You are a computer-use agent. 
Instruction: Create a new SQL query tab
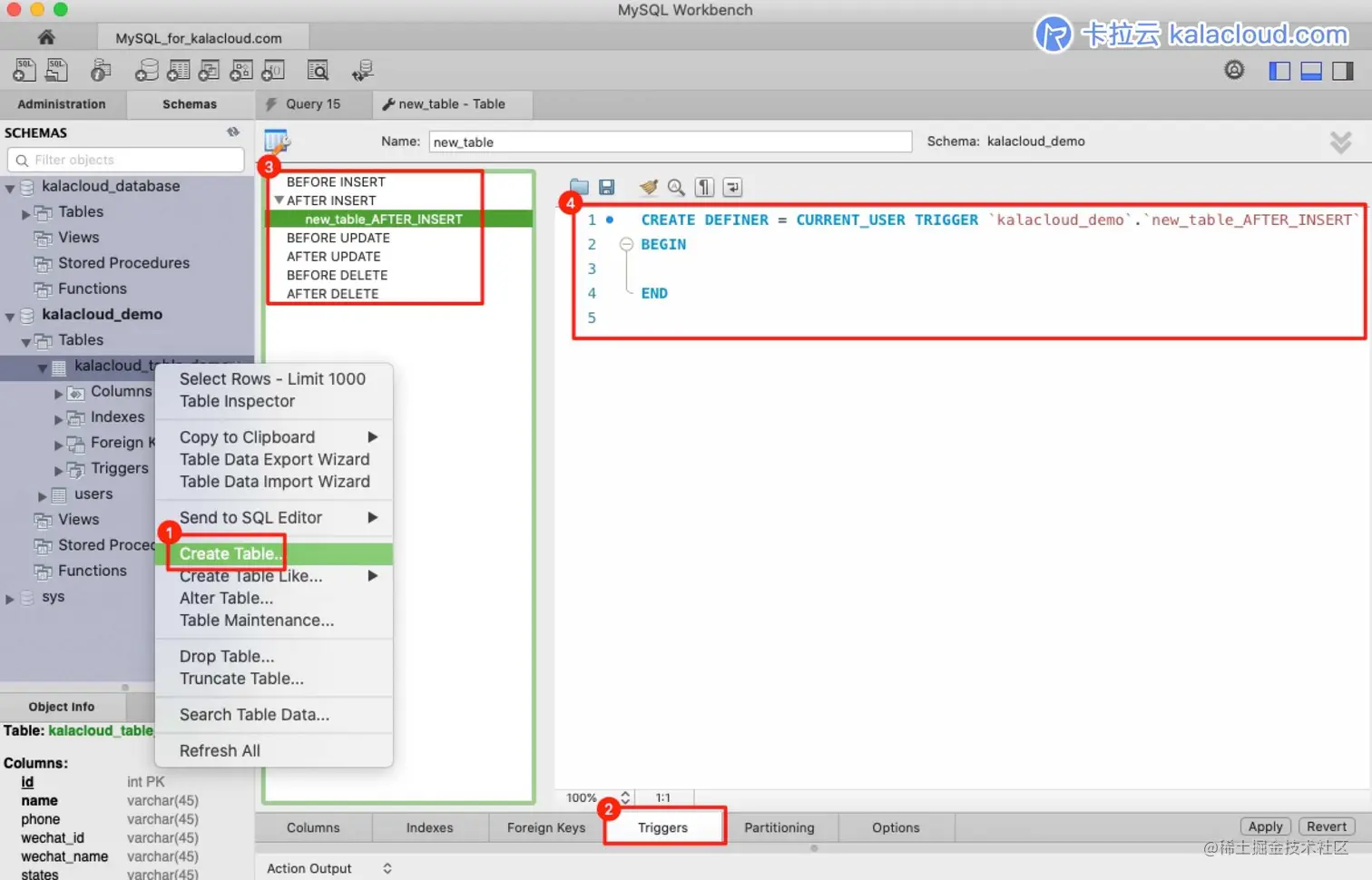click(24, 70)
